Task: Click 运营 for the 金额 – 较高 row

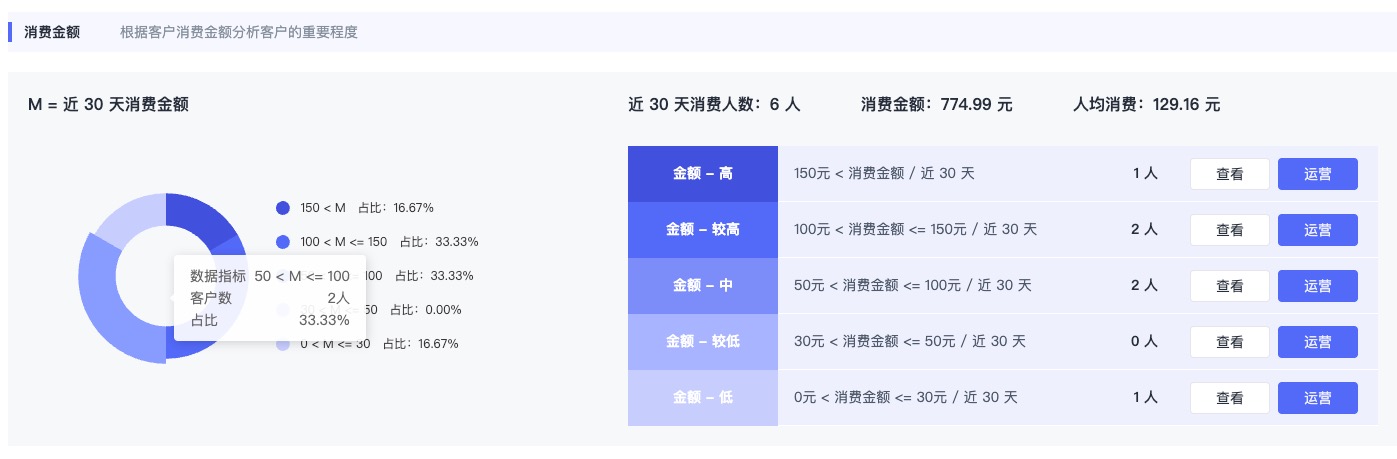Action: 1318,230
